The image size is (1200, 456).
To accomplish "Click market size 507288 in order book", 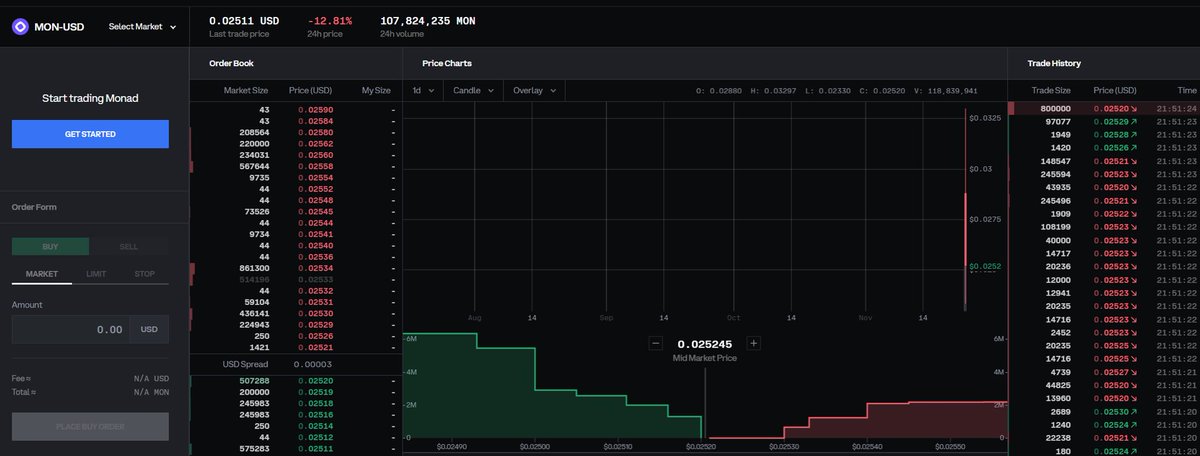I will click(x=254, y=381).
